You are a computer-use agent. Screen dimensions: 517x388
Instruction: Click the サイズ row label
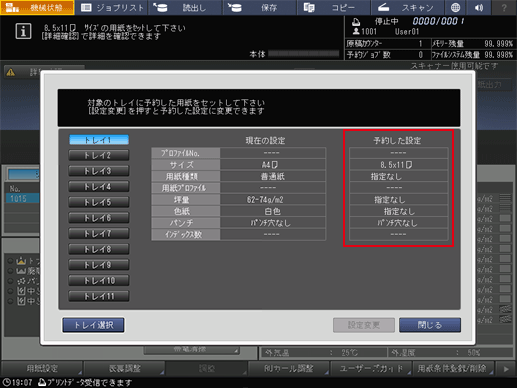click(x=186, y=165)
